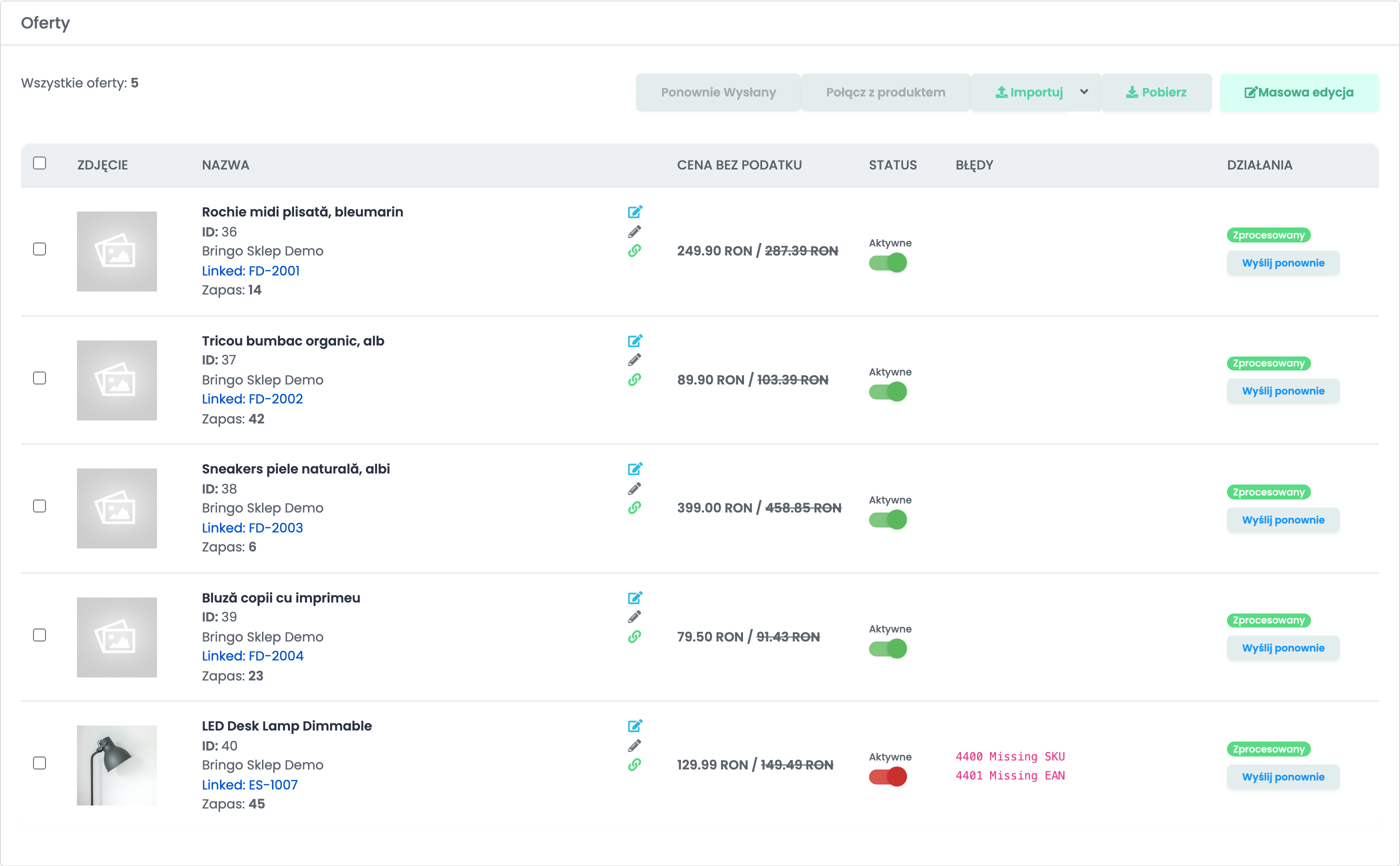
Task: Click the '4400 Missing SKU' error text
Action: click(x=1010, y=756)
